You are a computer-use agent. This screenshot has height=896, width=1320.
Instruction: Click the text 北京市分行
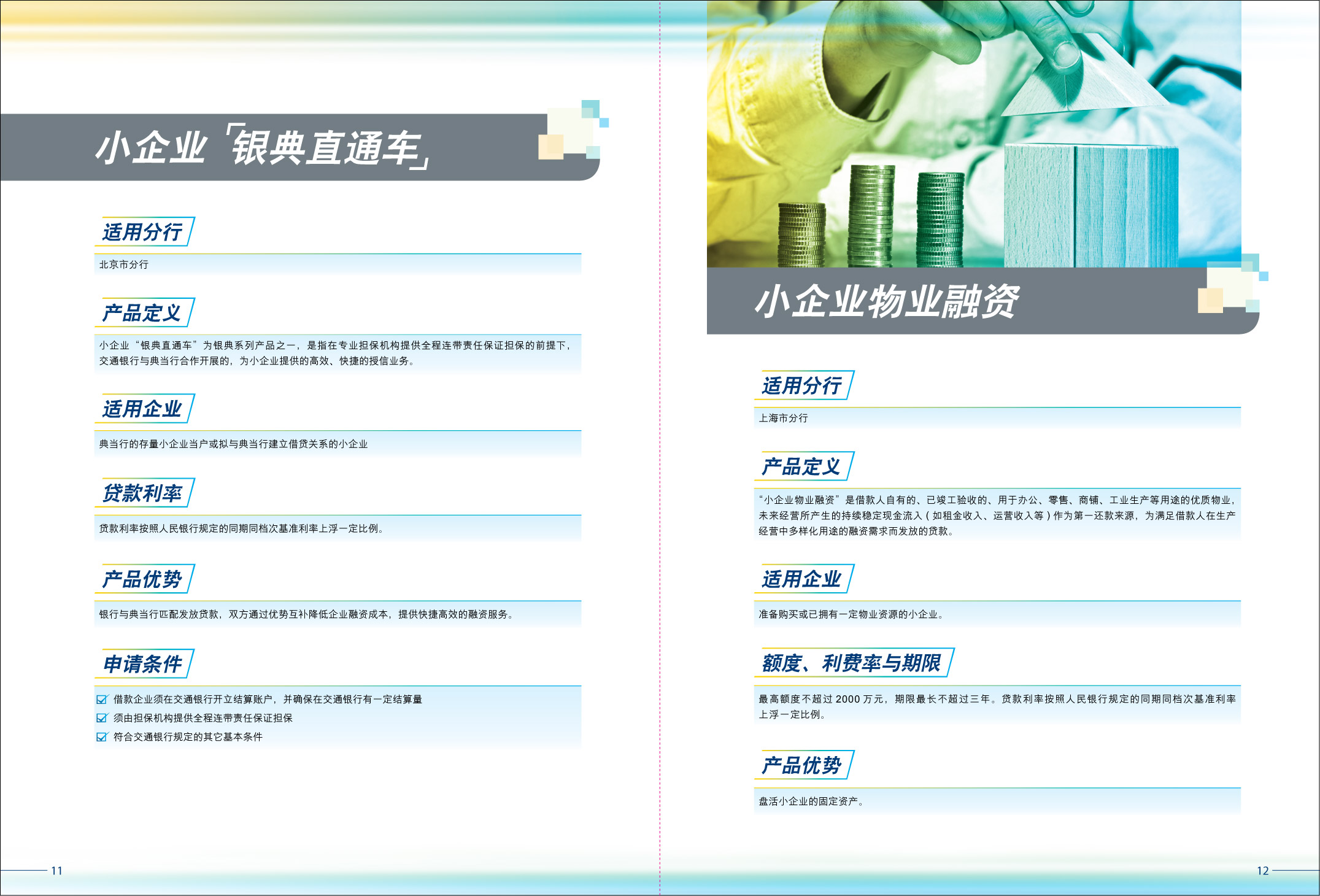click(x=124, y=265)
